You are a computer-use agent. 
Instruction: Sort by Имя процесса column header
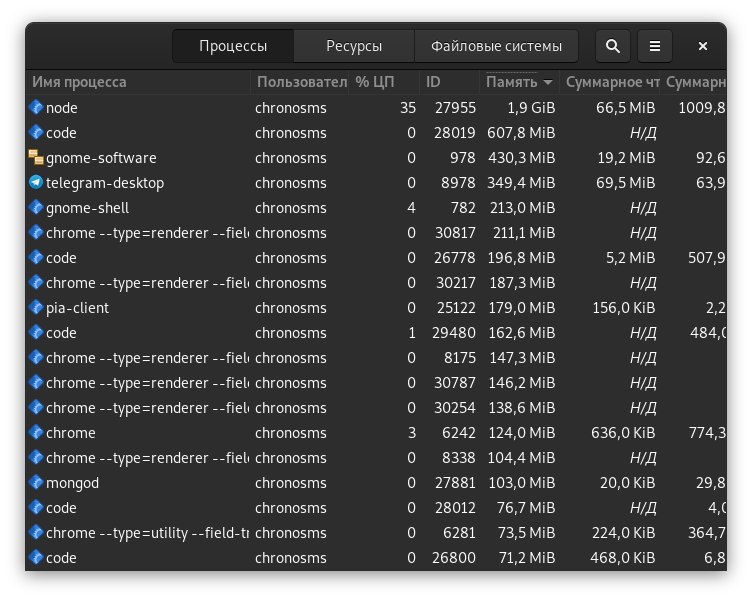pyautogui.click(x=138, y=82)
